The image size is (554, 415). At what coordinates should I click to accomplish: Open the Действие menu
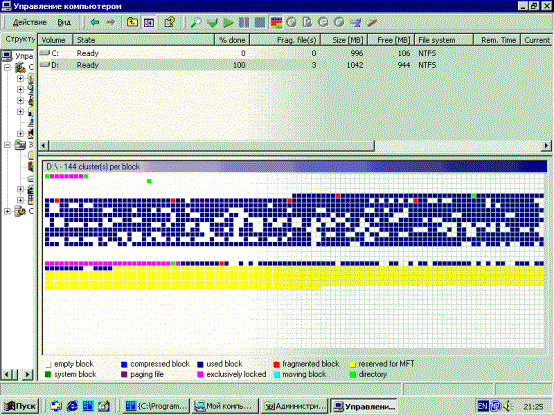(30, 23)
